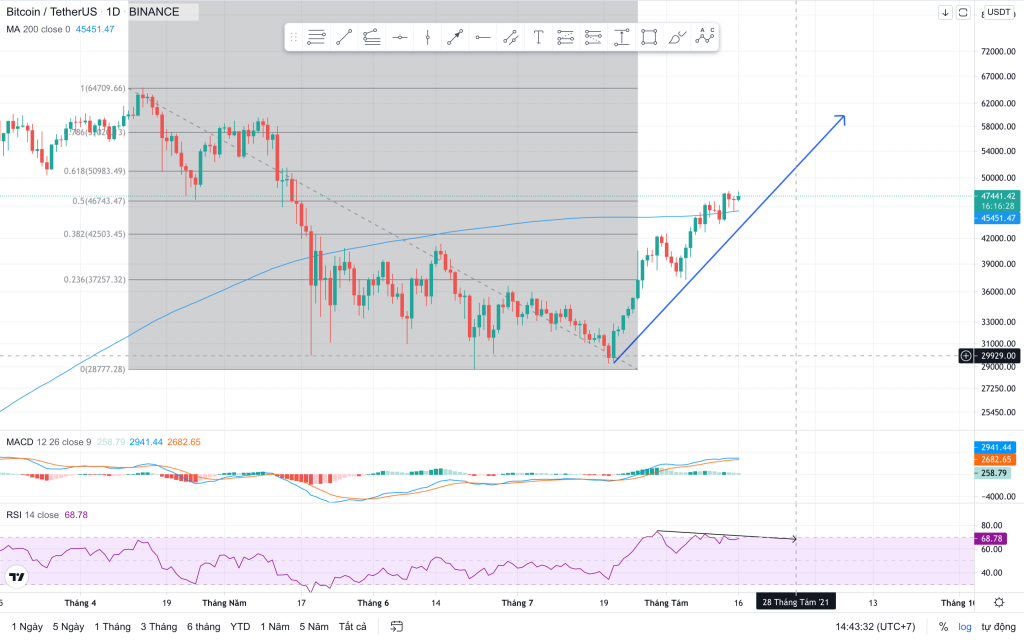The image size is (1024, 640).
Task: Pick the vertical line tool
Action: pos(428,38)
